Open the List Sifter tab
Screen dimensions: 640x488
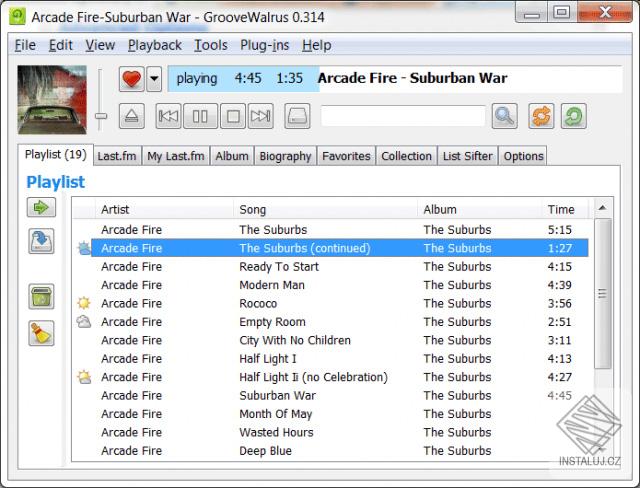click(468, 156)
